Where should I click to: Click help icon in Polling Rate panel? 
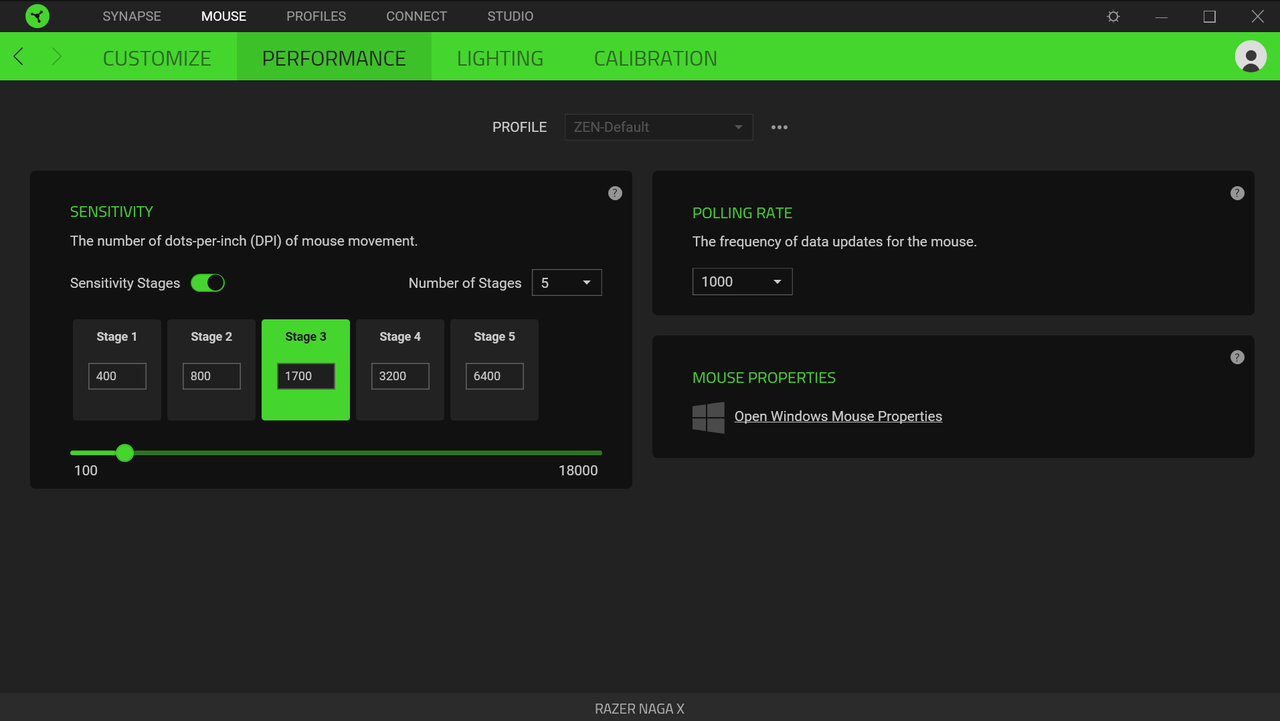point(1237,193)
